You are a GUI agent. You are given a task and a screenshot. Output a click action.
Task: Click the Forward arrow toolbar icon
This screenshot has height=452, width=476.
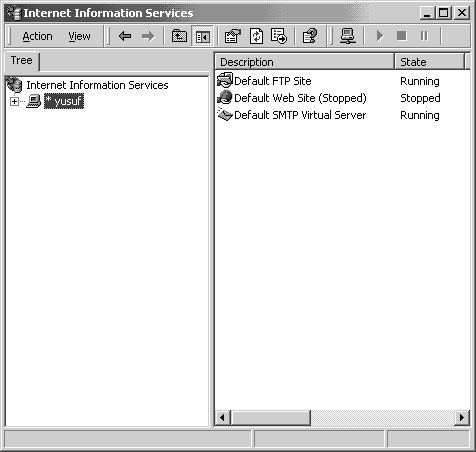148,36
